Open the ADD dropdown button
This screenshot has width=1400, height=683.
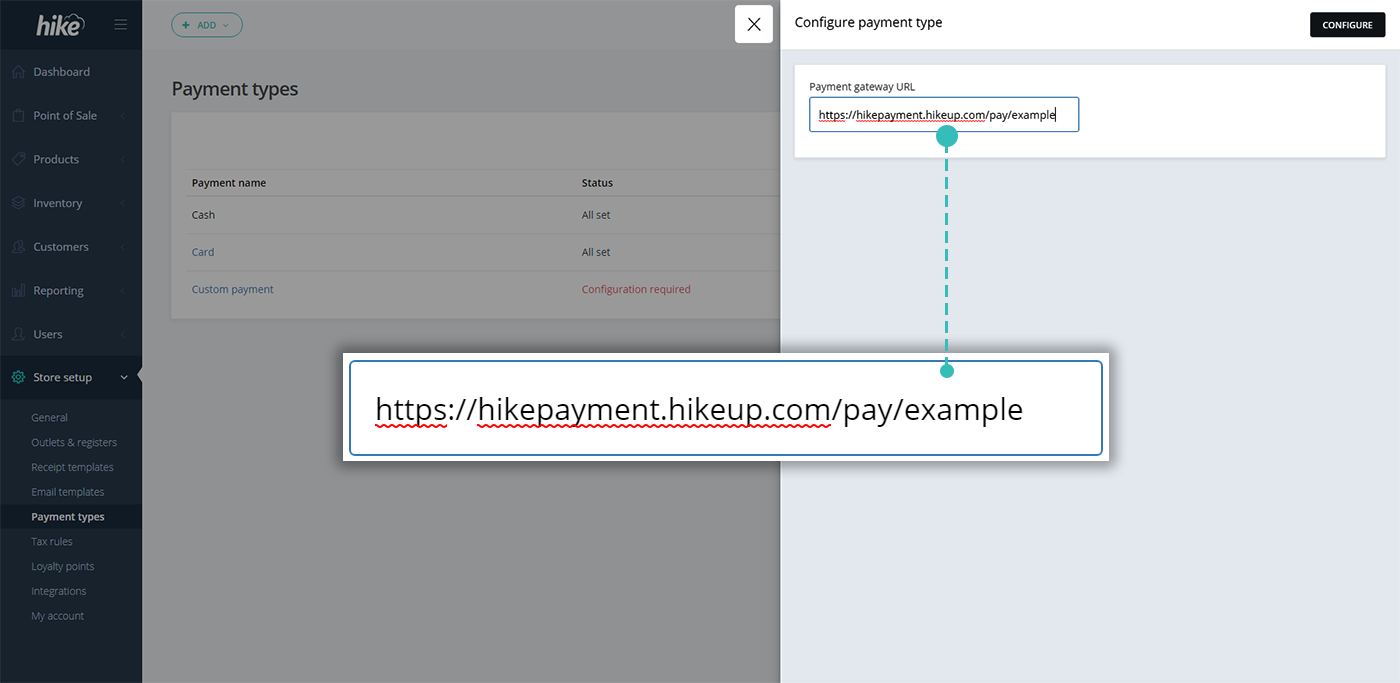point(207,25)
